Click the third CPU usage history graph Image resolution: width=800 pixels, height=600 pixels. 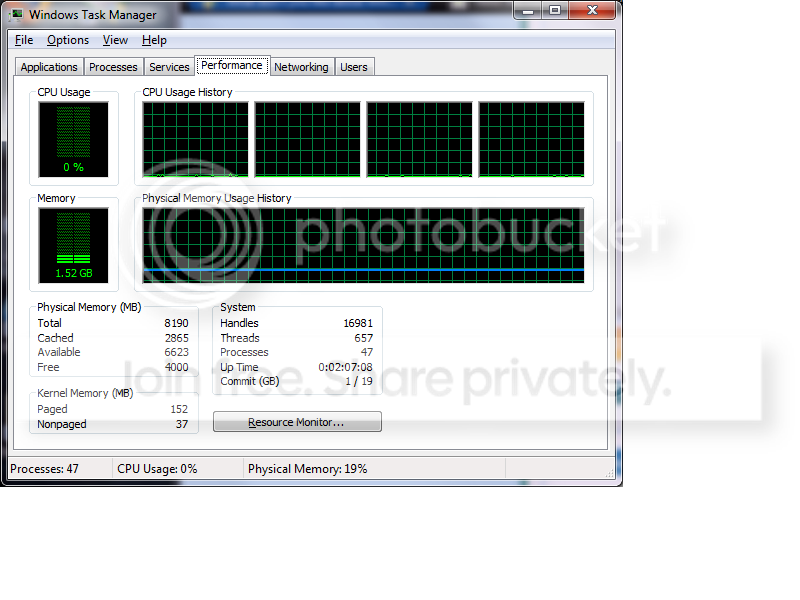coord(420,139)
